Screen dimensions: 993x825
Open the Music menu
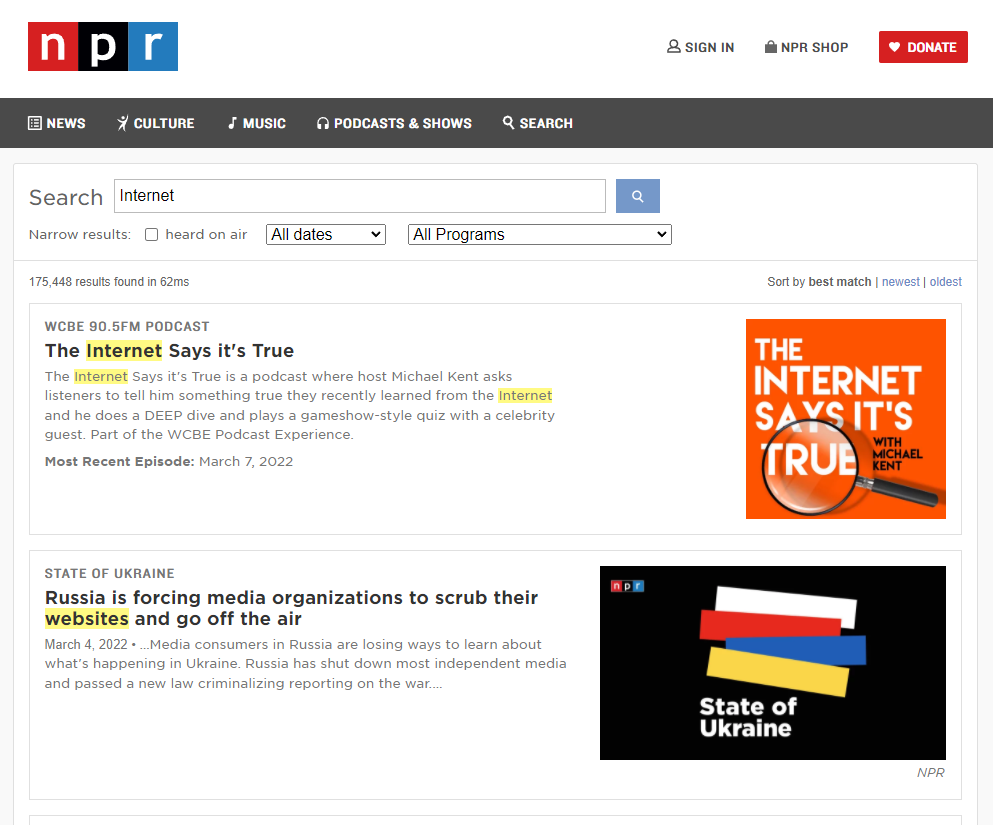tap(257, 123)
